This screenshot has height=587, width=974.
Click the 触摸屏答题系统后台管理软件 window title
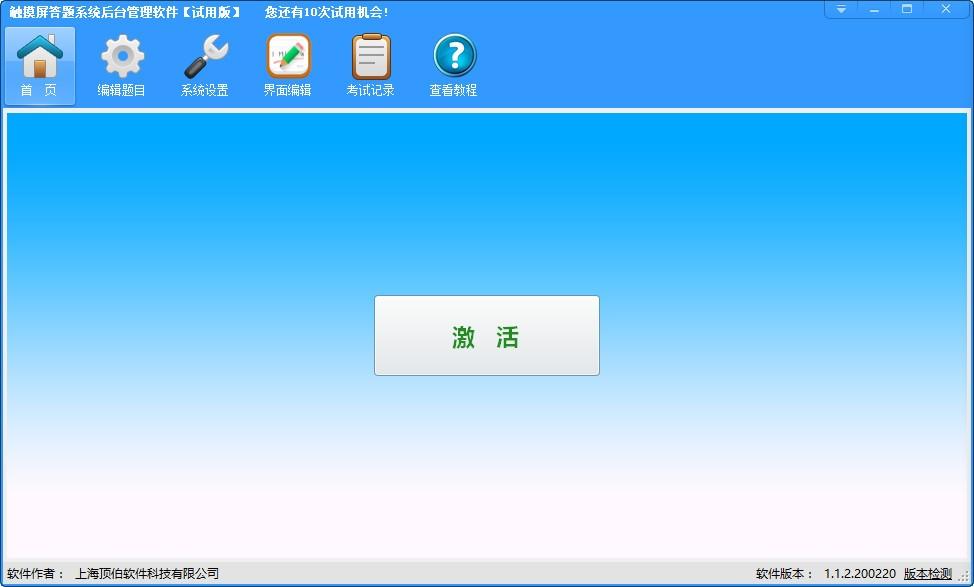125,12
